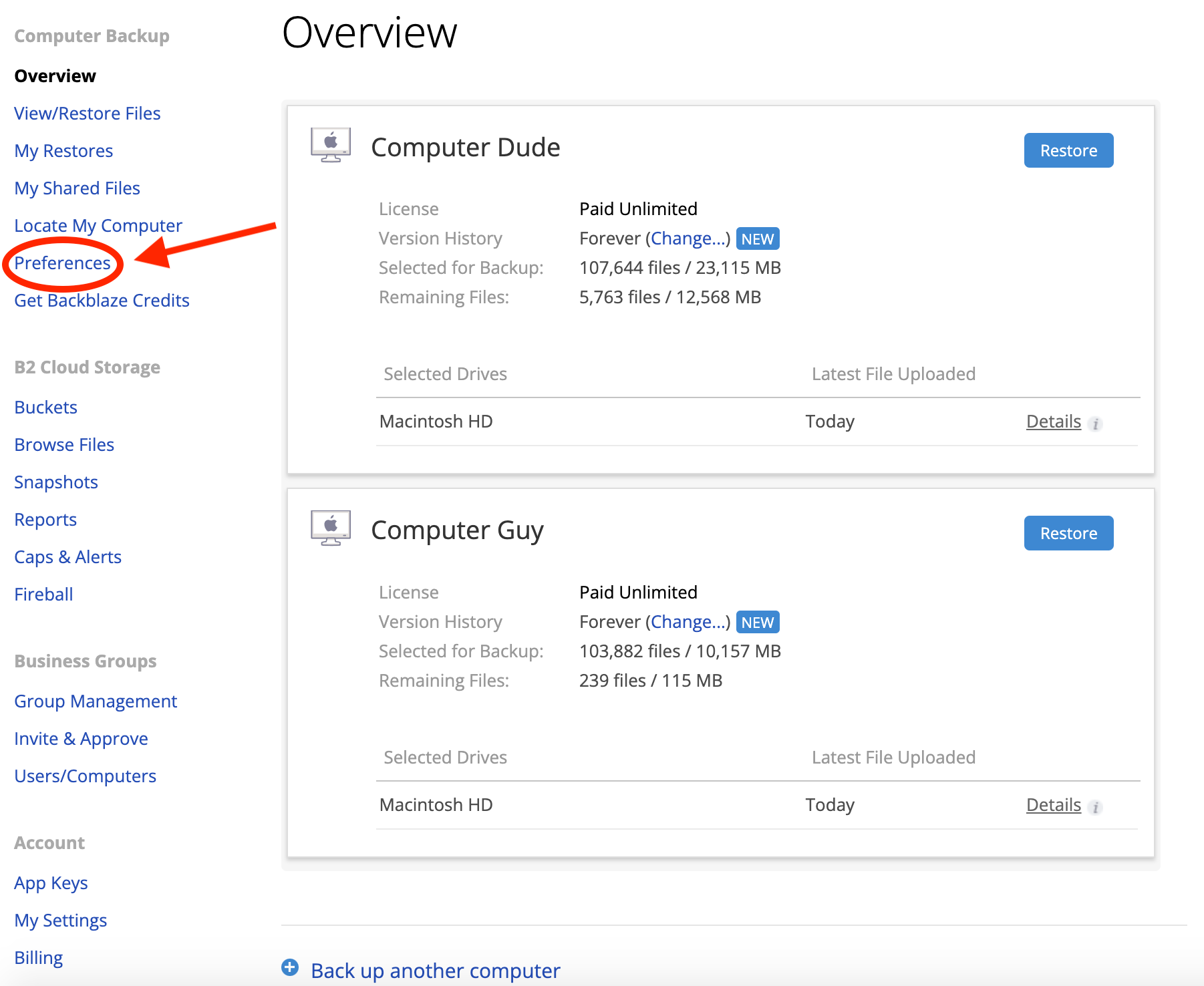Open B2 Reports
This screenshot has height=986, width=1204.
(46, 520)
